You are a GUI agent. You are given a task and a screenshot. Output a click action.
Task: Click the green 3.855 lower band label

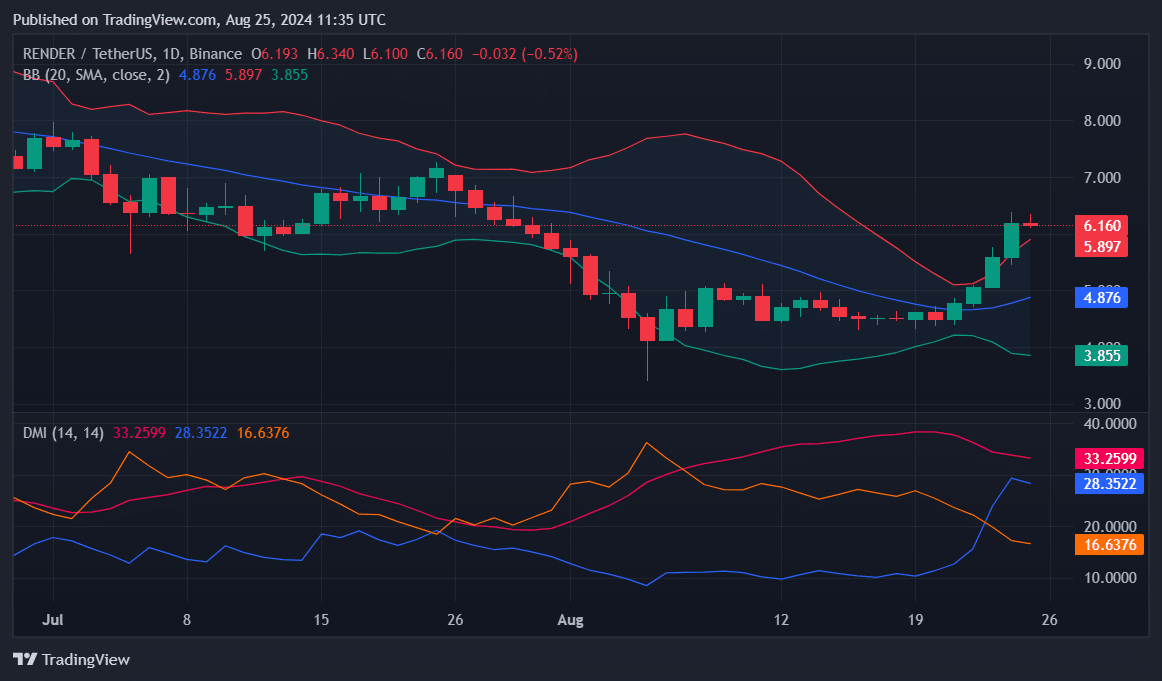click(x=1100, y=355)
